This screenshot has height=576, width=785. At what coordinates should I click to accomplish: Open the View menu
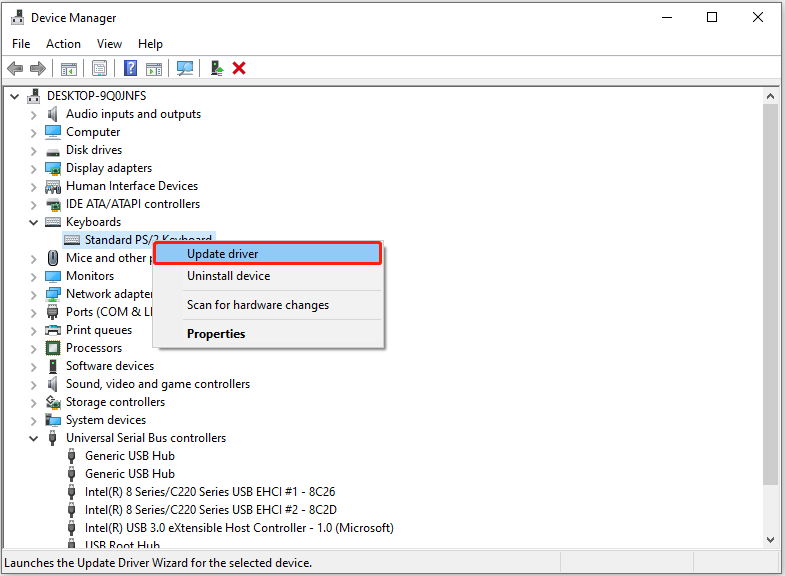[109, 44]
